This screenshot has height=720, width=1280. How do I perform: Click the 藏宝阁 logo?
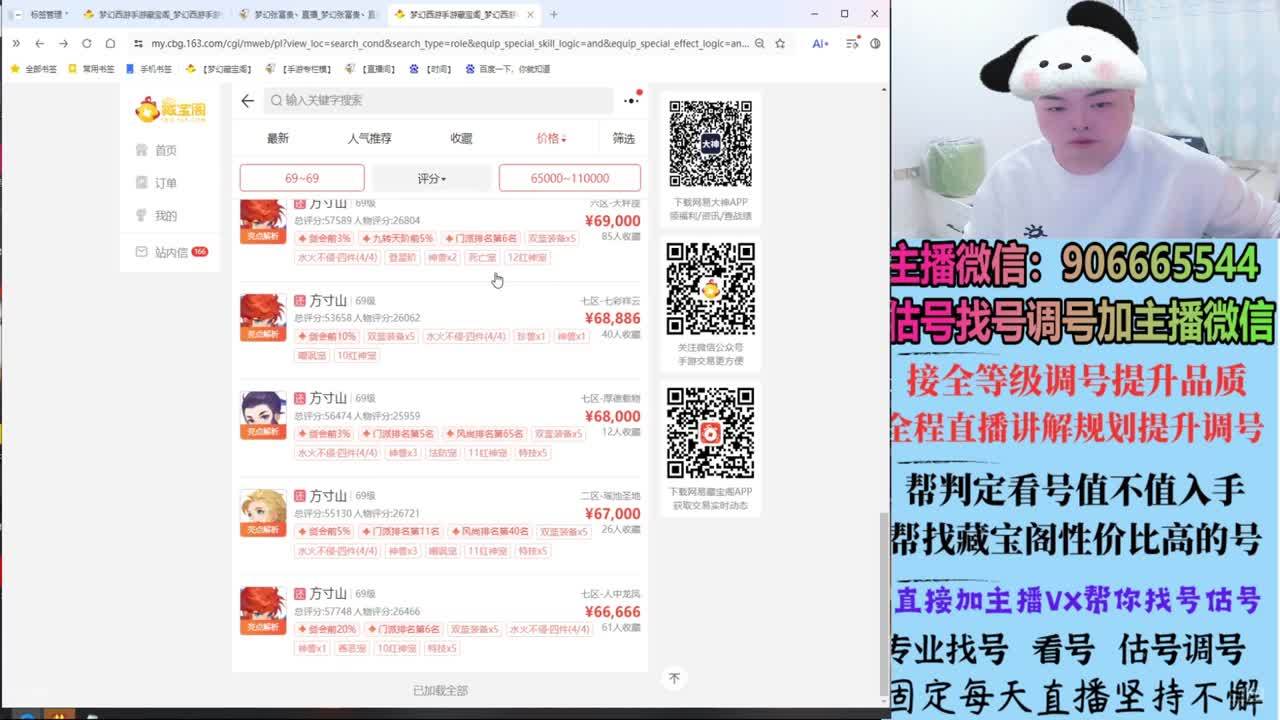170,109
